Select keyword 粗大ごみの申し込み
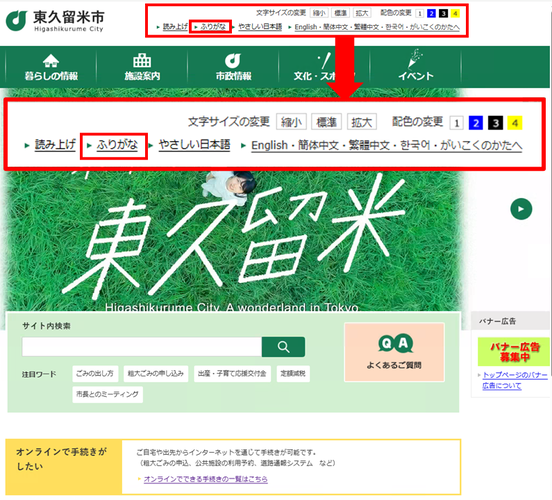Viewport: 552px width, 500px height. click(156, 374)
